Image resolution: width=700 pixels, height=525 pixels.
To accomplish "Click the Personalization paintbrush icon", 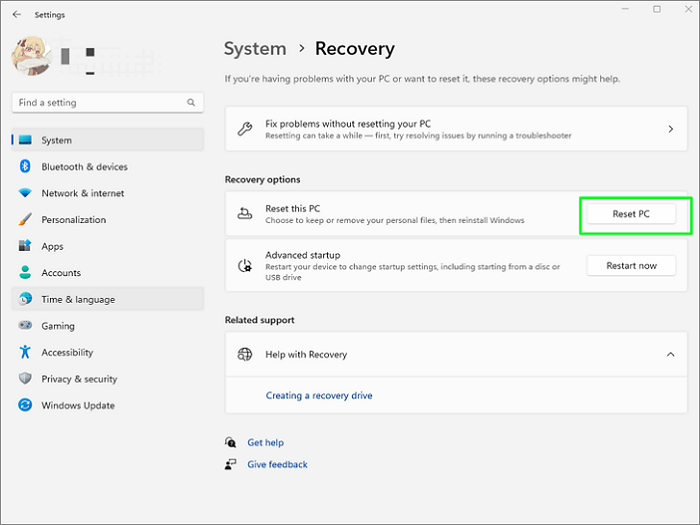I will (x=25, y=220).
